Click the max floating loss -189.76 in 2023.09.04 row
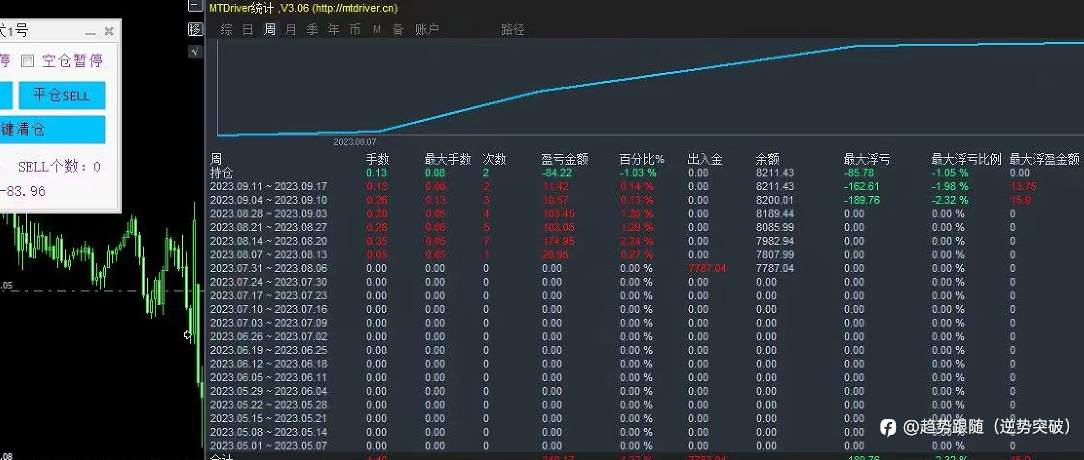The height and width of the screenshot is (460, 1084). pos(862,200)
